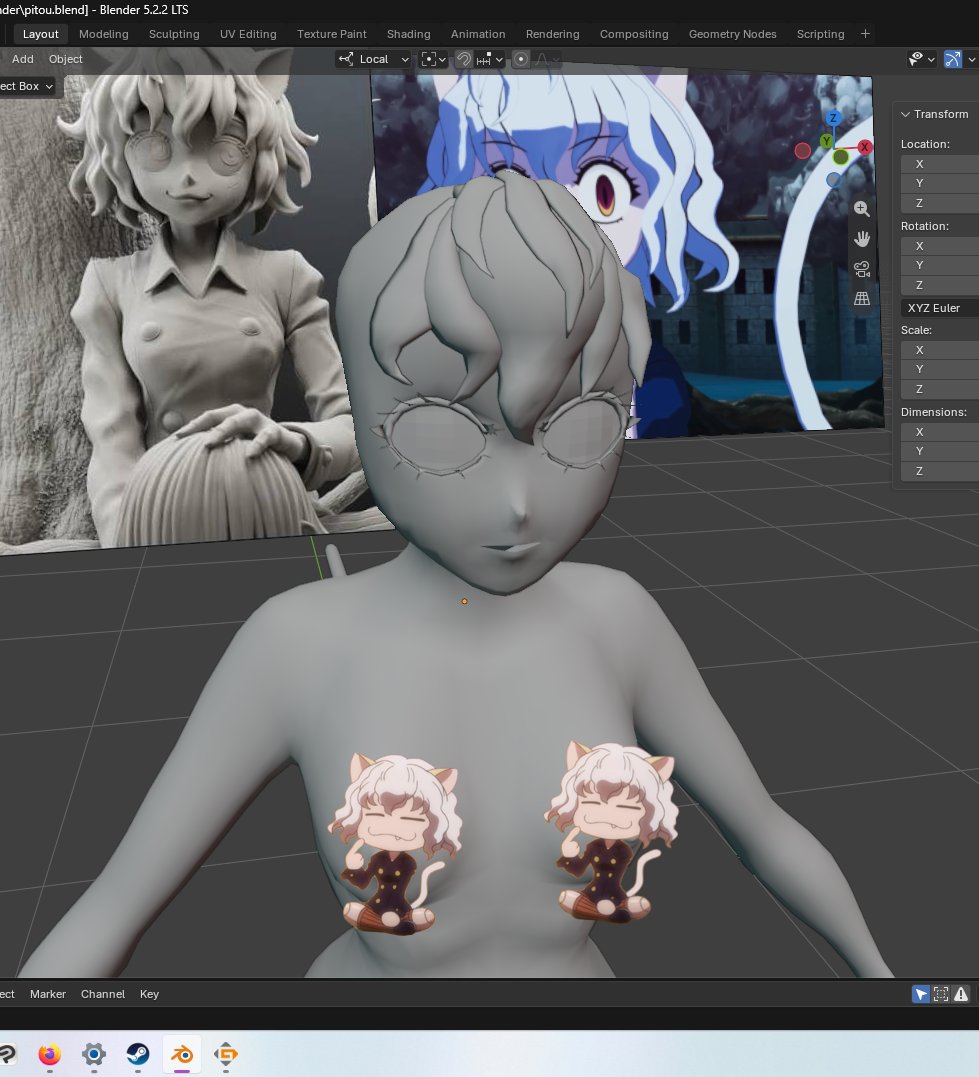Click the only-selected arrow filter icon in timeline
The image size is (979, 1077).
click(921, 994)
